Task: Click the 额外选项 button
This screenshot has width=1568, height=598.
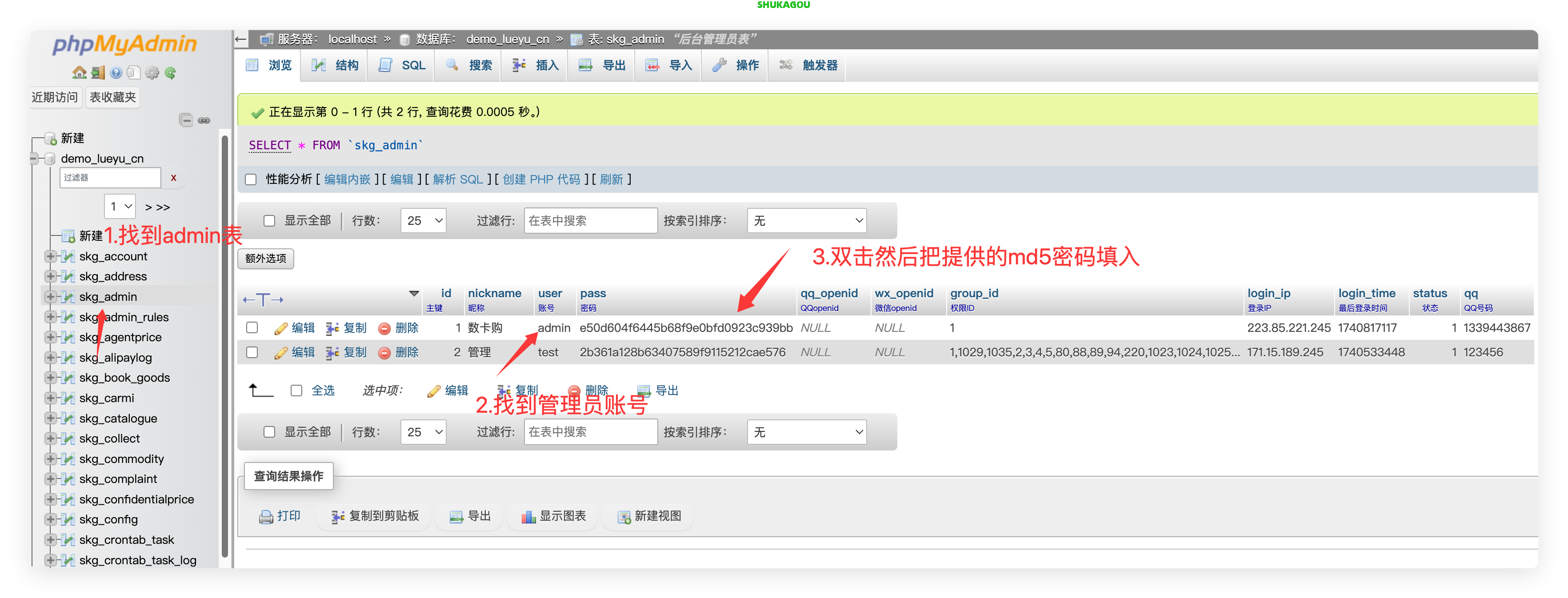Action: pyautogui.click(x=265, y=259)
